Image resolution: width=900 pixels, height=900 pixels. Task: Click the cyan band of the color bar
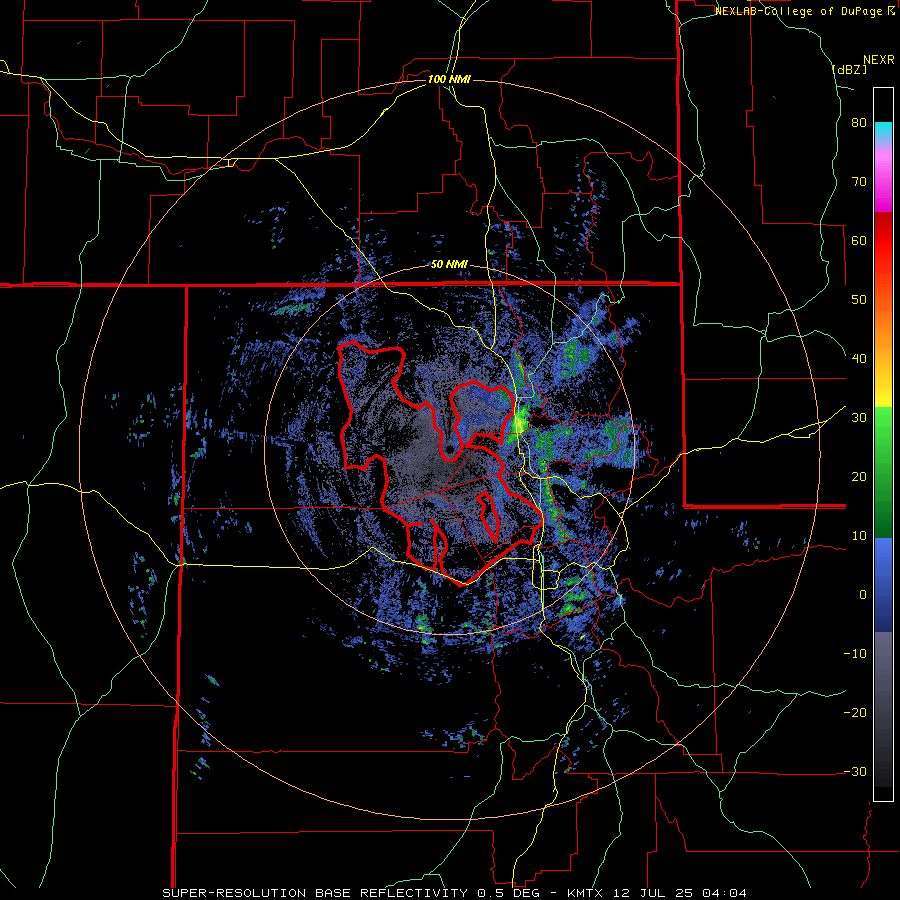pos(883,132)
